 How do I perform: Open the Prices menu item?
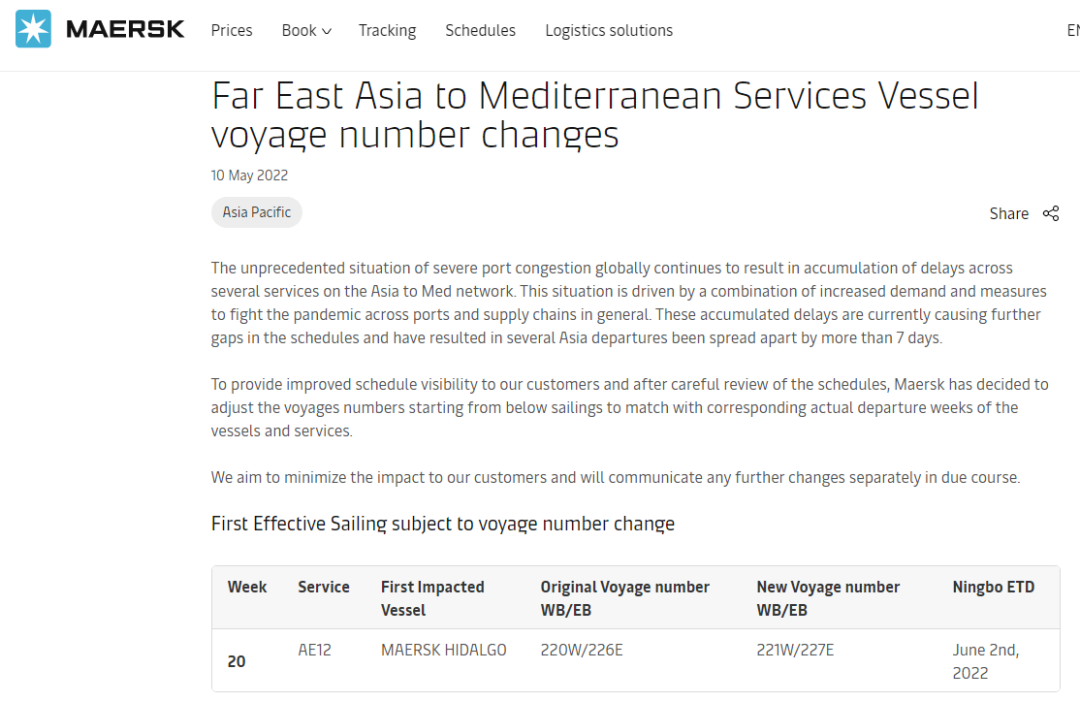pos(231,31)
